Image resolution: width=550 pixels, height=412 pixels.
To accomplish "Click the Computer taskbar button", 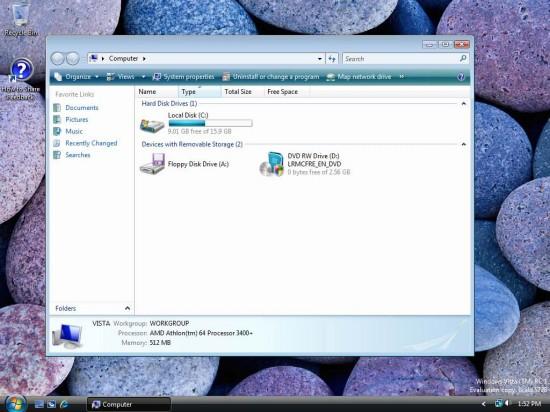I will tap(129, 404).
